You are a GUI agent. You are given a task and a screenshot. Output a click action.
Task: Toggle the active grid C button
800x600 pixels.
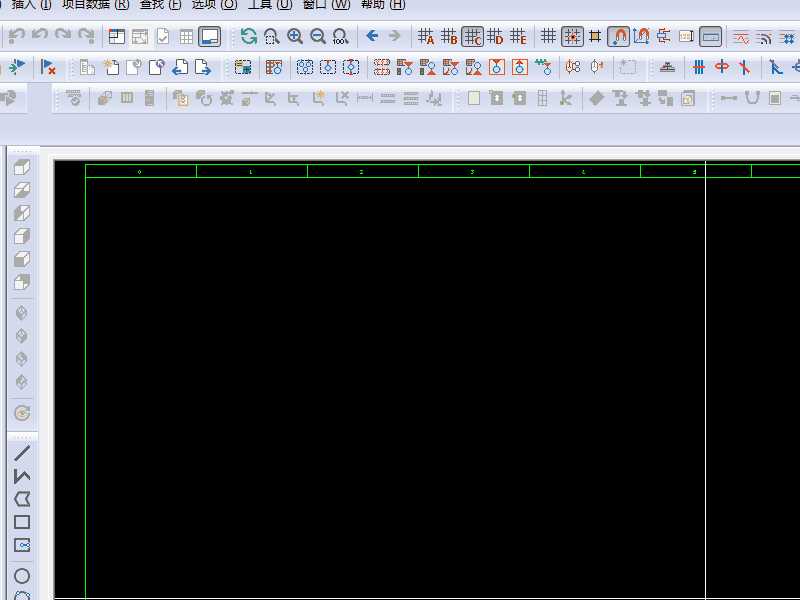(x=472, y=37)
